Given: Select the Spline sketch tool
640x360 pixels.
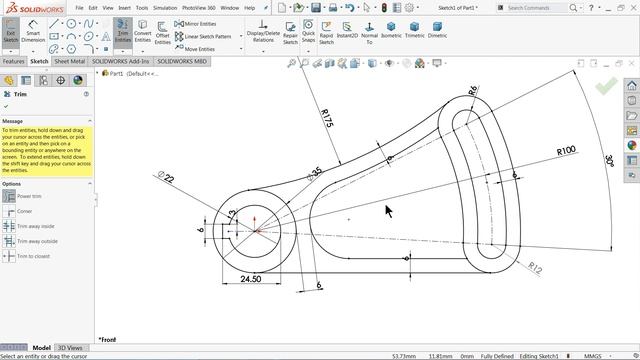Looking at the screenshot, I should click(x=88, y=24).
